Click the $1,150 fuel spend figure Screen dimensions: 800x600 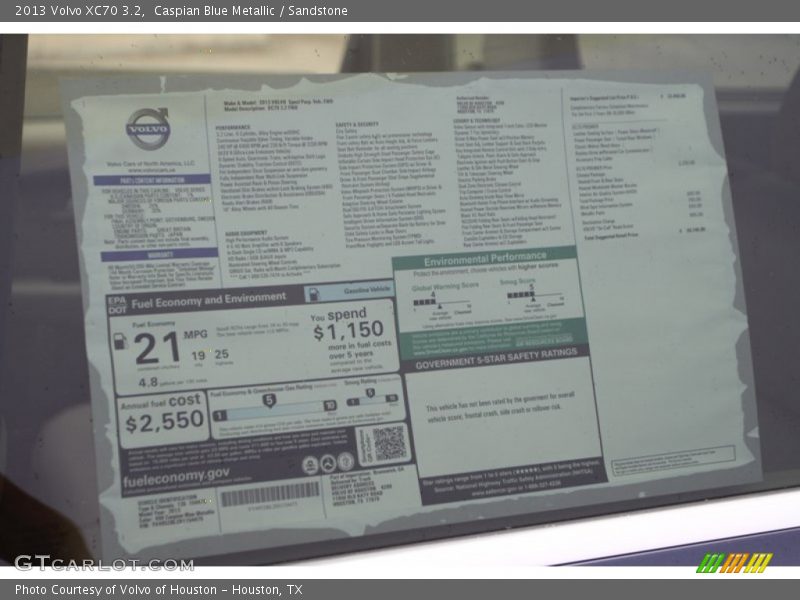(347, 328)
